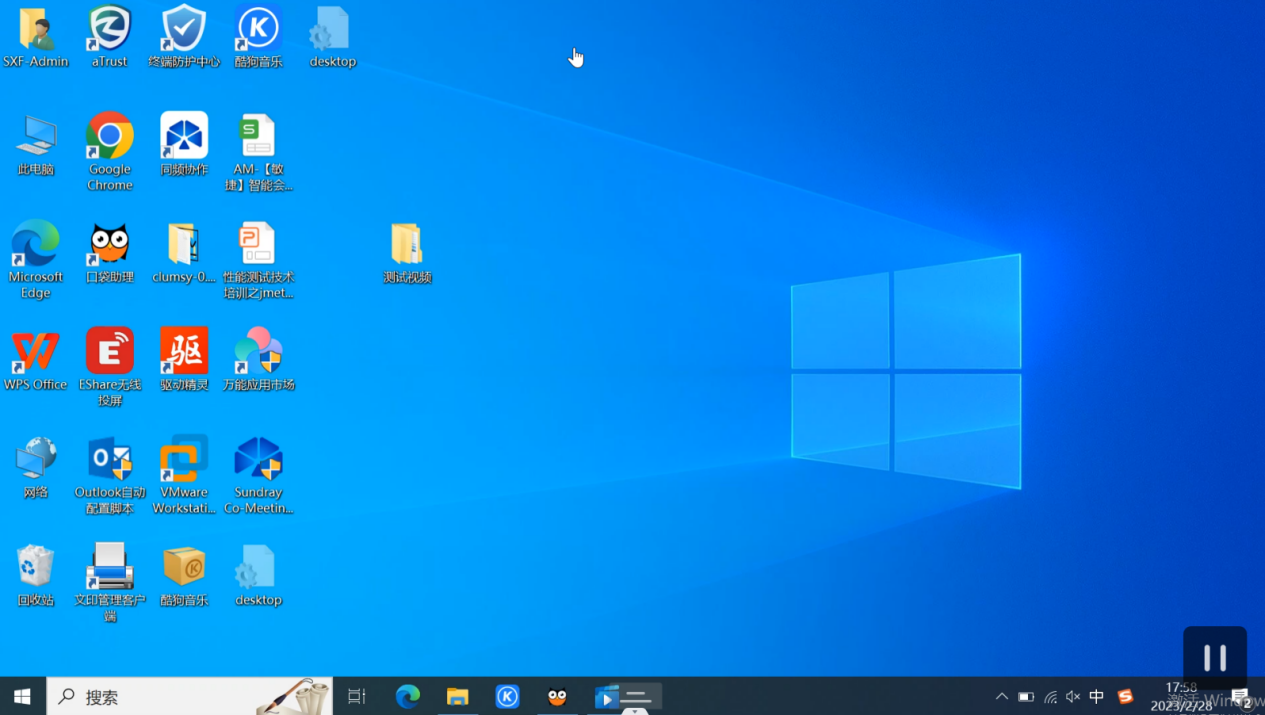The image size is (1265, 715).
Task: Select the 测试视频 folder
Action: click(407, 245)
